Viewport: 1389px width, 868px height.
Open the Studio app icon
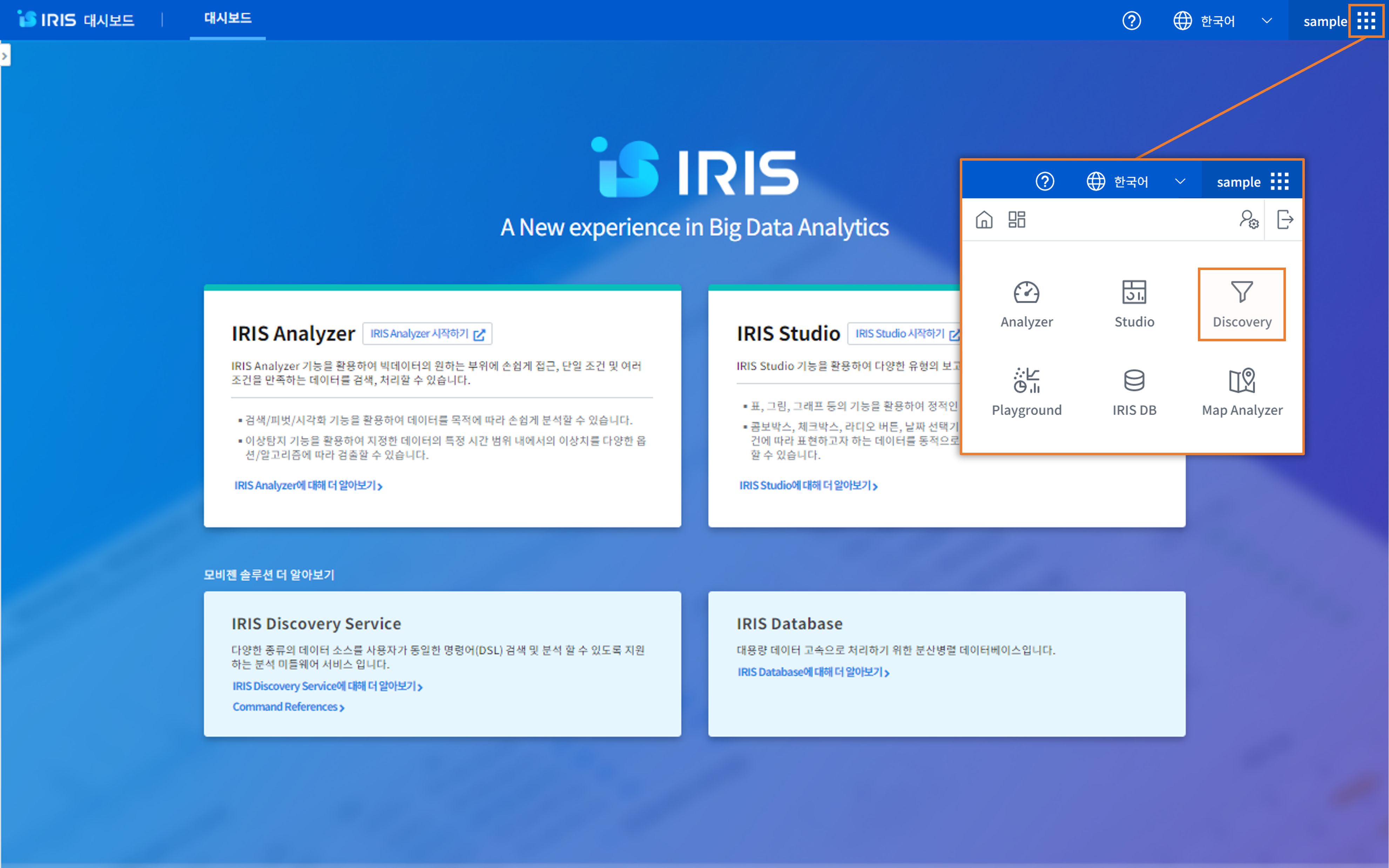[x=1134, y=304]
